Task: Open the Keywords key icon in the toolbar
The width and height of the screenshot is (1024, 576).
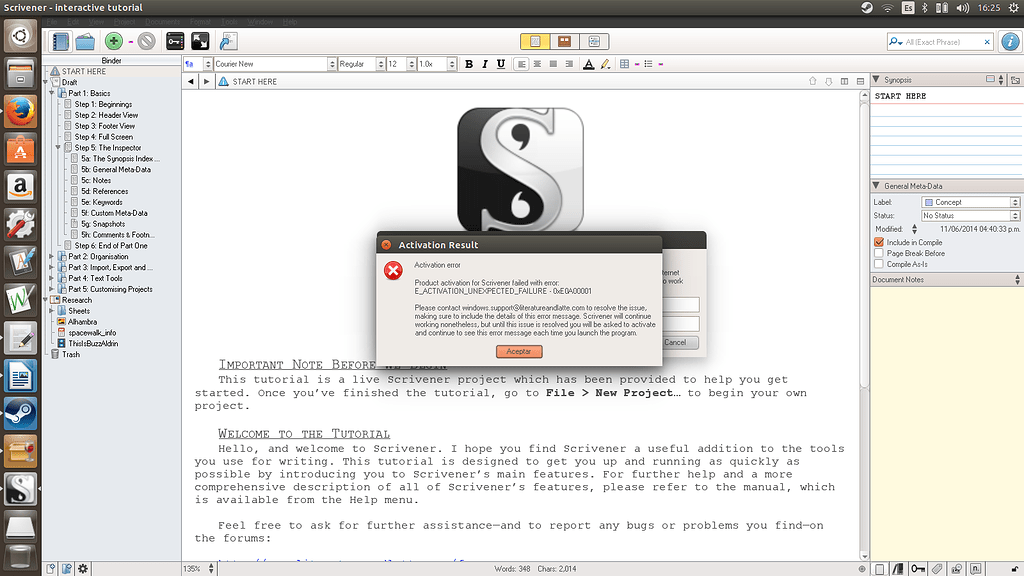Action: pyautogui.click(x=174, y=40)
